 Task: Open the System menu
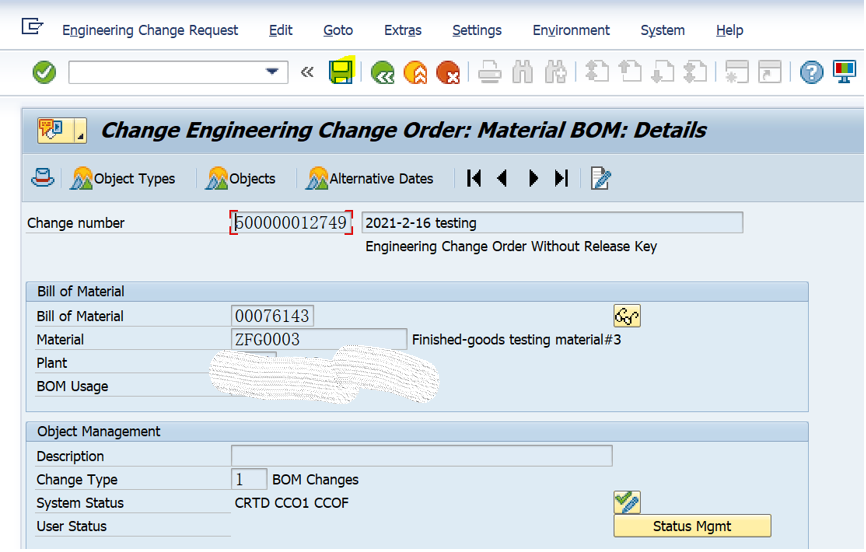click(x=662, y=30)
